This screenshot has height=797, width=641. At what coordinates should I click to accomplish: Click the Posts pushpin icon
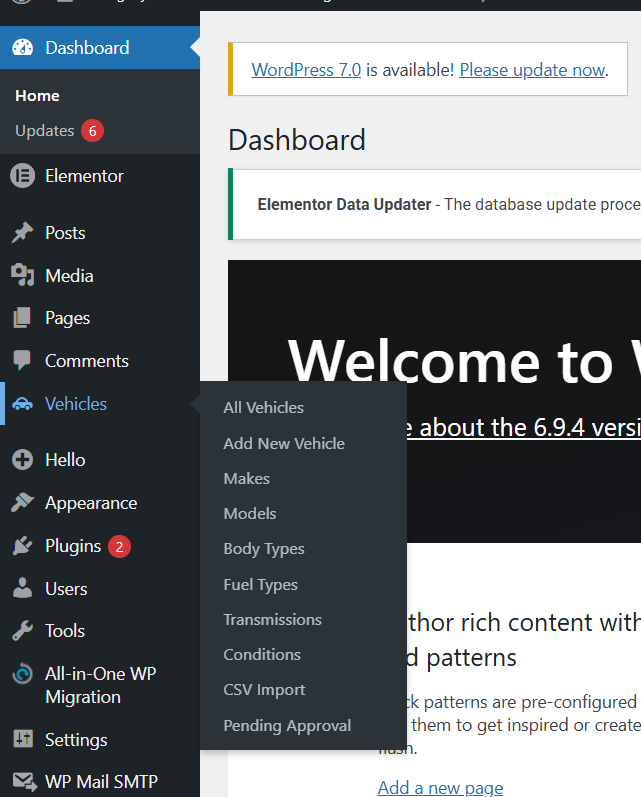tap(22, 233)
